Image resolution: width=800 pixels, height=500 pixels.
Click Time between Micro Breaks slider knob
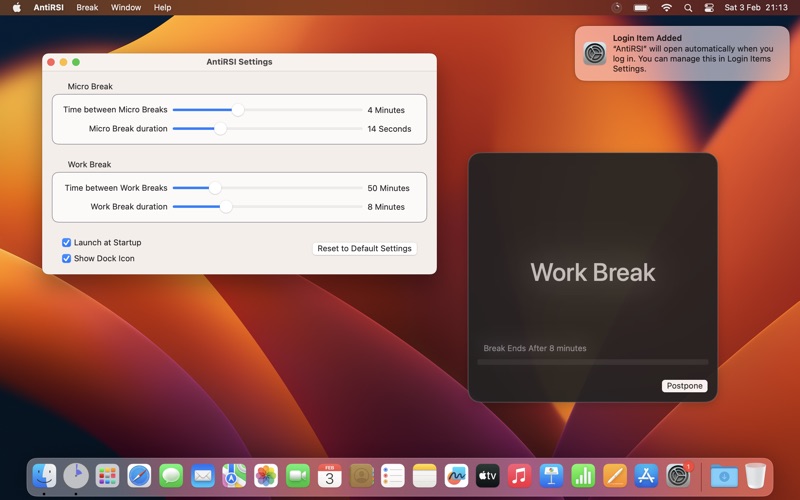click(x=238, y=110)
